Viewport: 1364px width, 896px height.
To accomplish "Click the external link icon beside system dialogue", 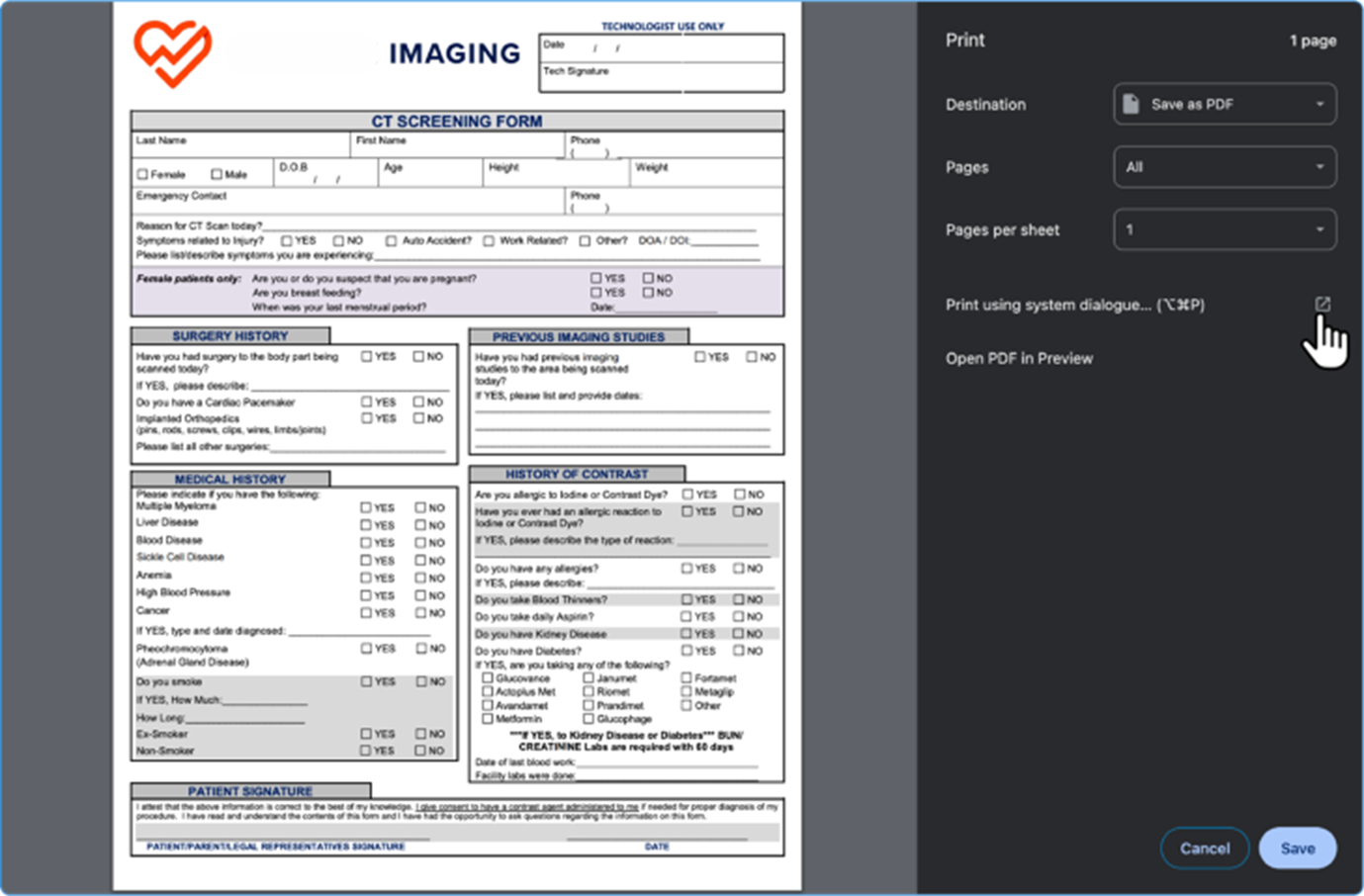I will [x=1322, y=305].
